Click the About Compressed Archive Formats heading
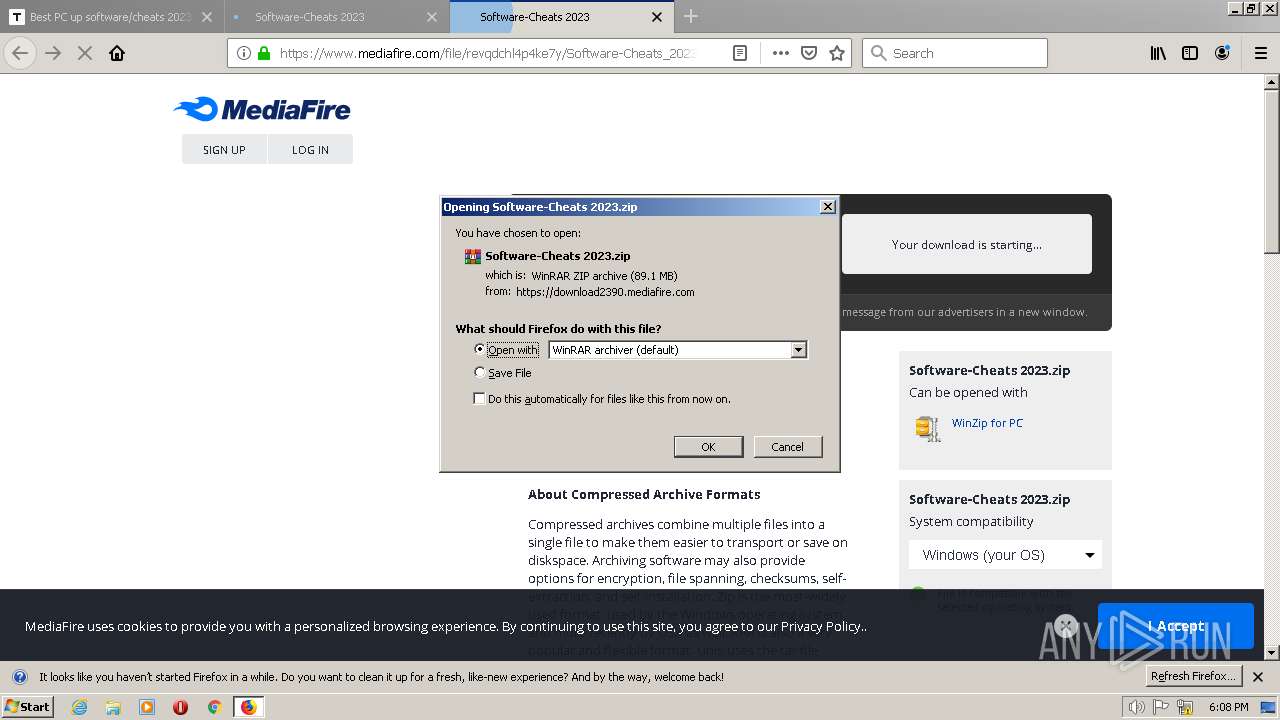Image resolution: width=1280 pixels, height=720 pixels. point(644,494)
